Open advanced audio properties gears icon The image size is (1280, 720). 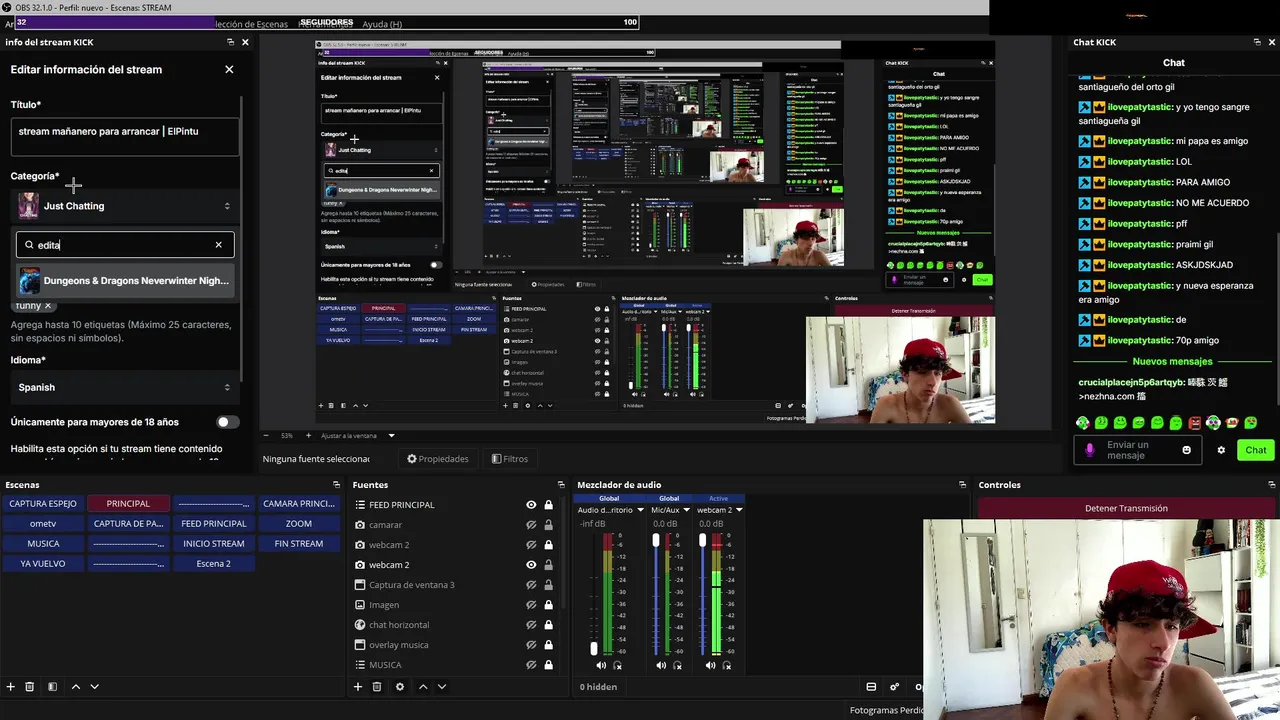coord(895,687)
